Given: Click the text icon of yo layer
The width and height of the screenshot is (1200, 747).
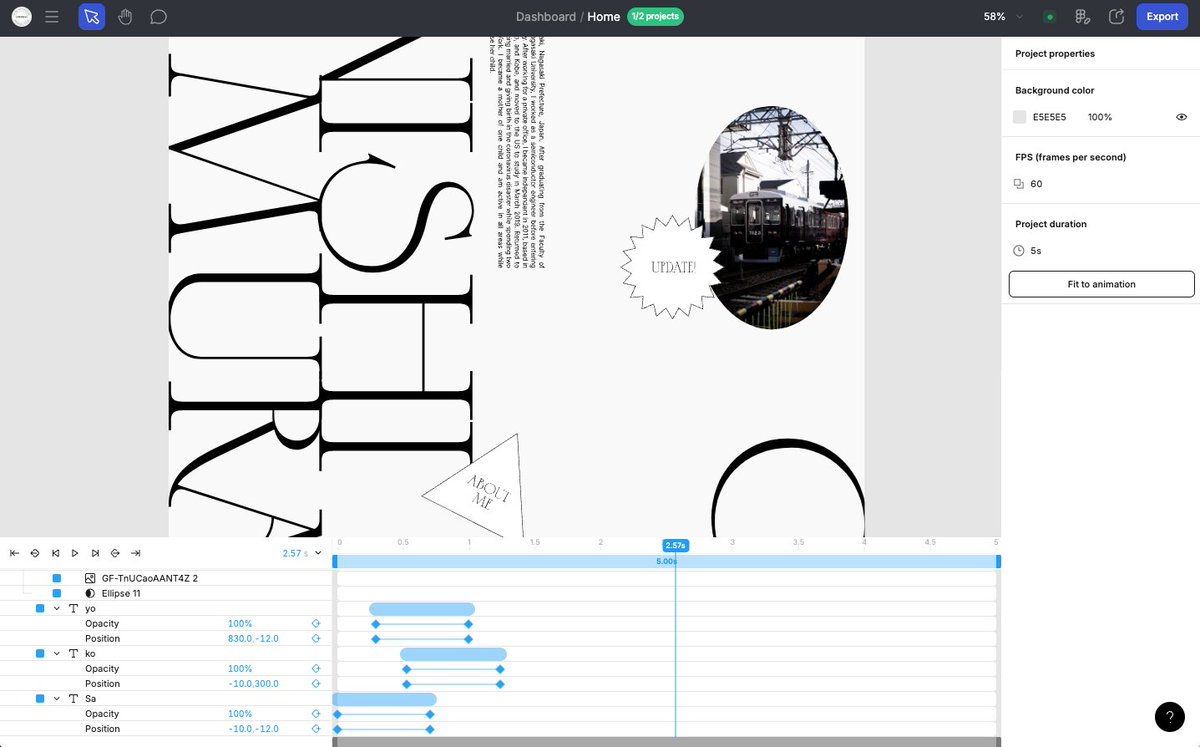Looking at the screenshot, I should [72, 608].
